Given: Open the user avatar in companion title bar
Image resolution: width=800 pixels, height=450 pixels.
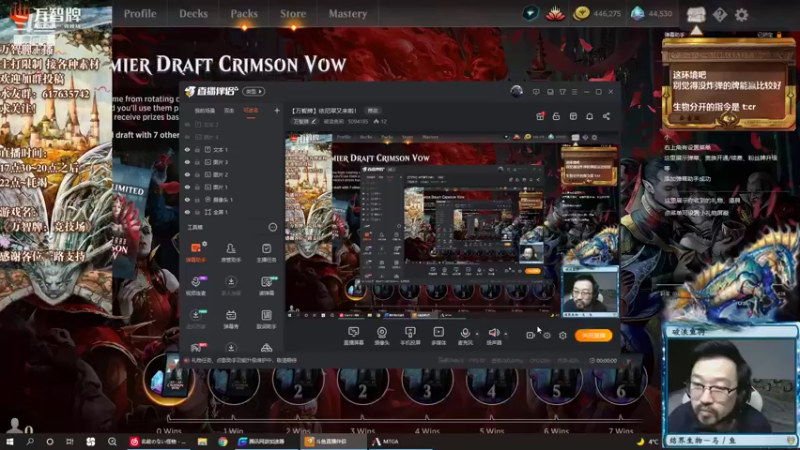Looking at the screenshot, I should pos(516,92).
